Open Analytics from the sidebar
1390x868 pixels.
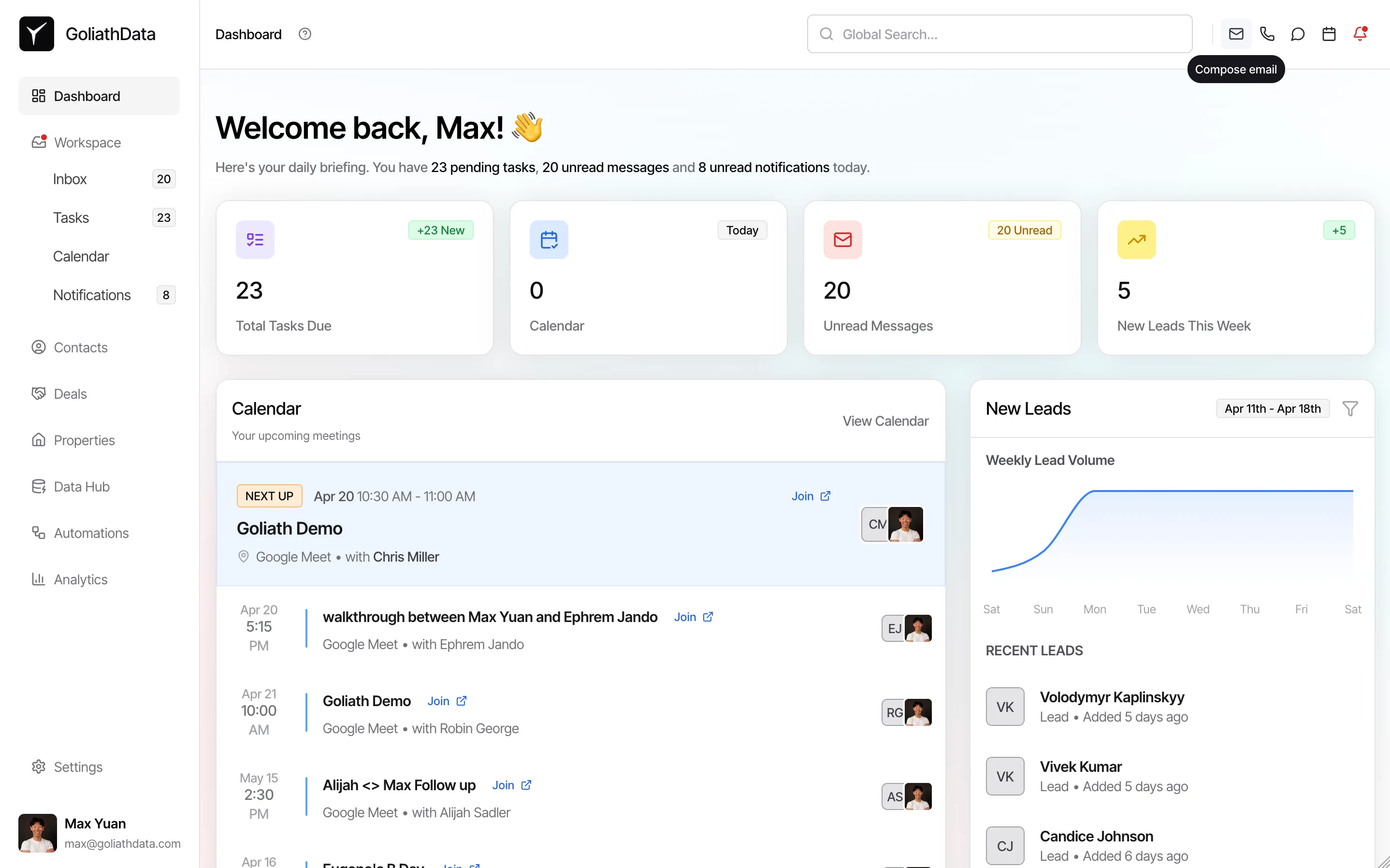coord(80,579)
